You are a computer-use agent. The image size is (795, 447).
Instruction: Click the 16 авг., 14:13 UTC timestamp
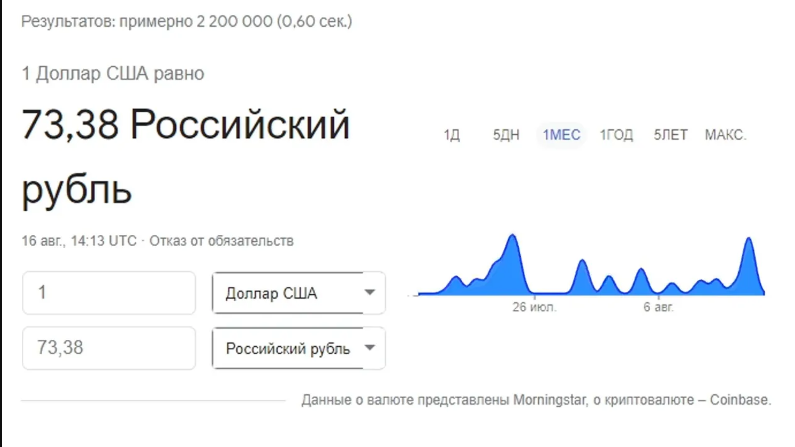(x=79, y=241)
